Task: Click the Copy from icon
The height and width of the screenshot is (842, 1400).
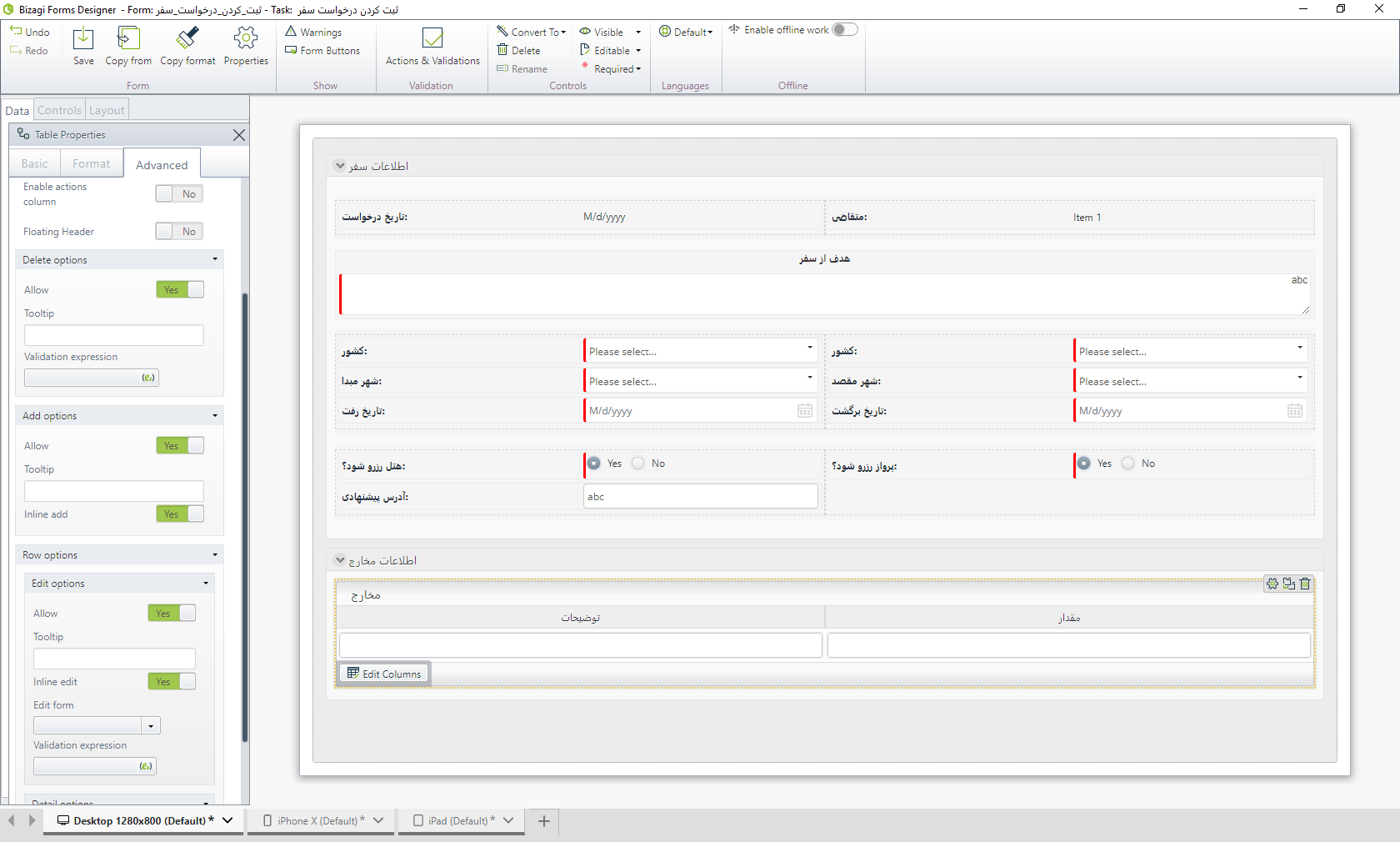Action: pyautogui.click(x=128, y=38)
